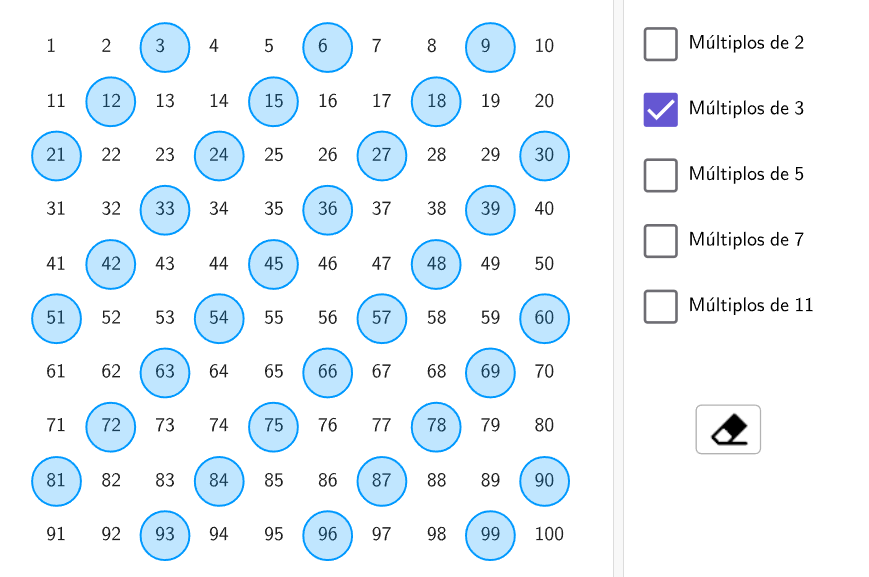Click number 1 in the grid
Screen dimensions: 869x577
tap(51, 45)
